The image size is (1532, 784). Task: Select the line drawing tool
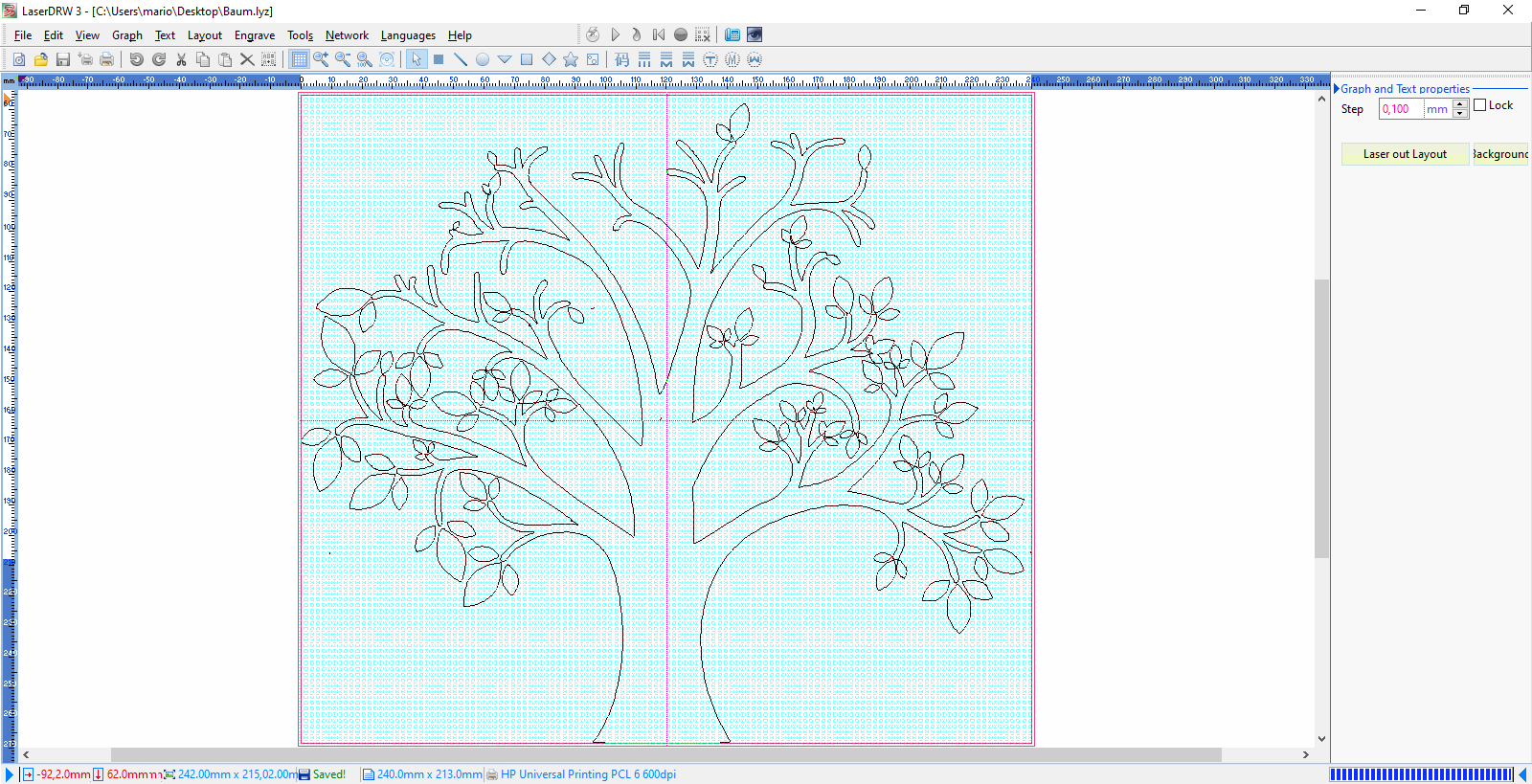461,59
